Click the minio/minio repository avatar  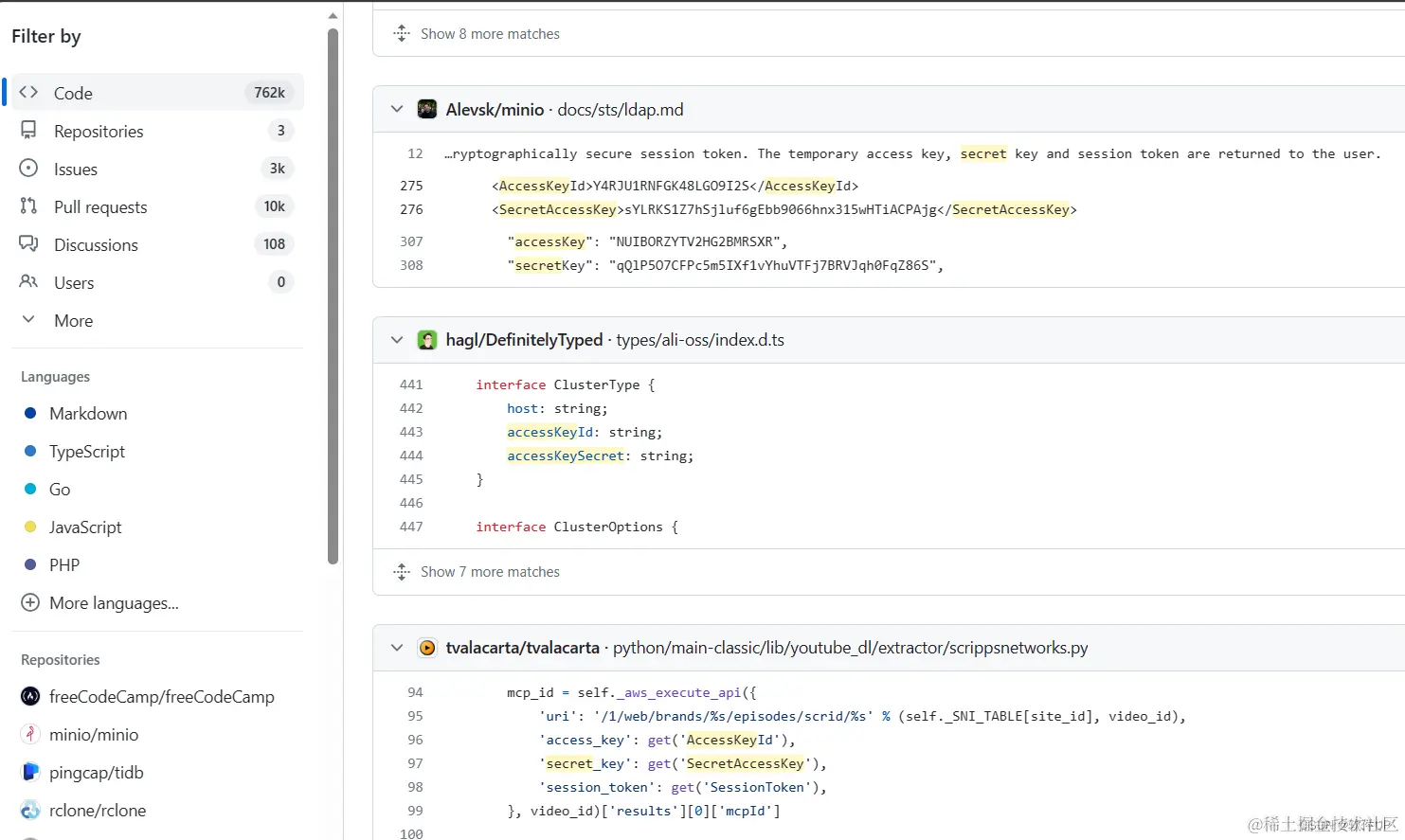[30, 734]
